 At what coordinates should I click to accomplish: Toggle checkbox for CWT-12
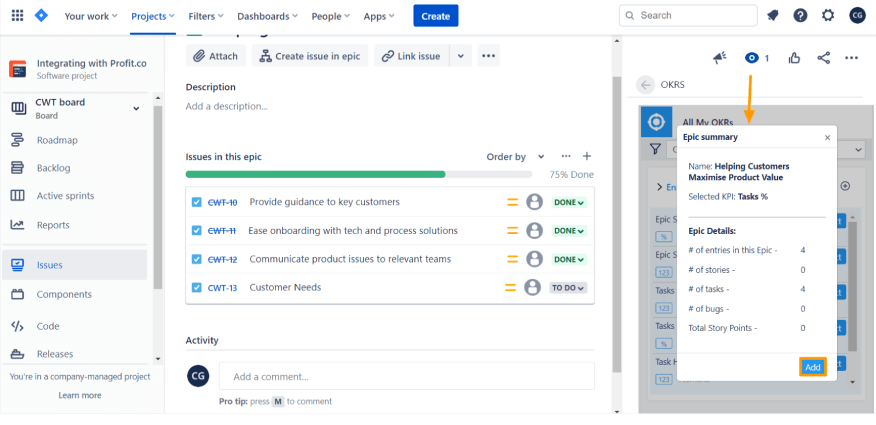(197, 259)
